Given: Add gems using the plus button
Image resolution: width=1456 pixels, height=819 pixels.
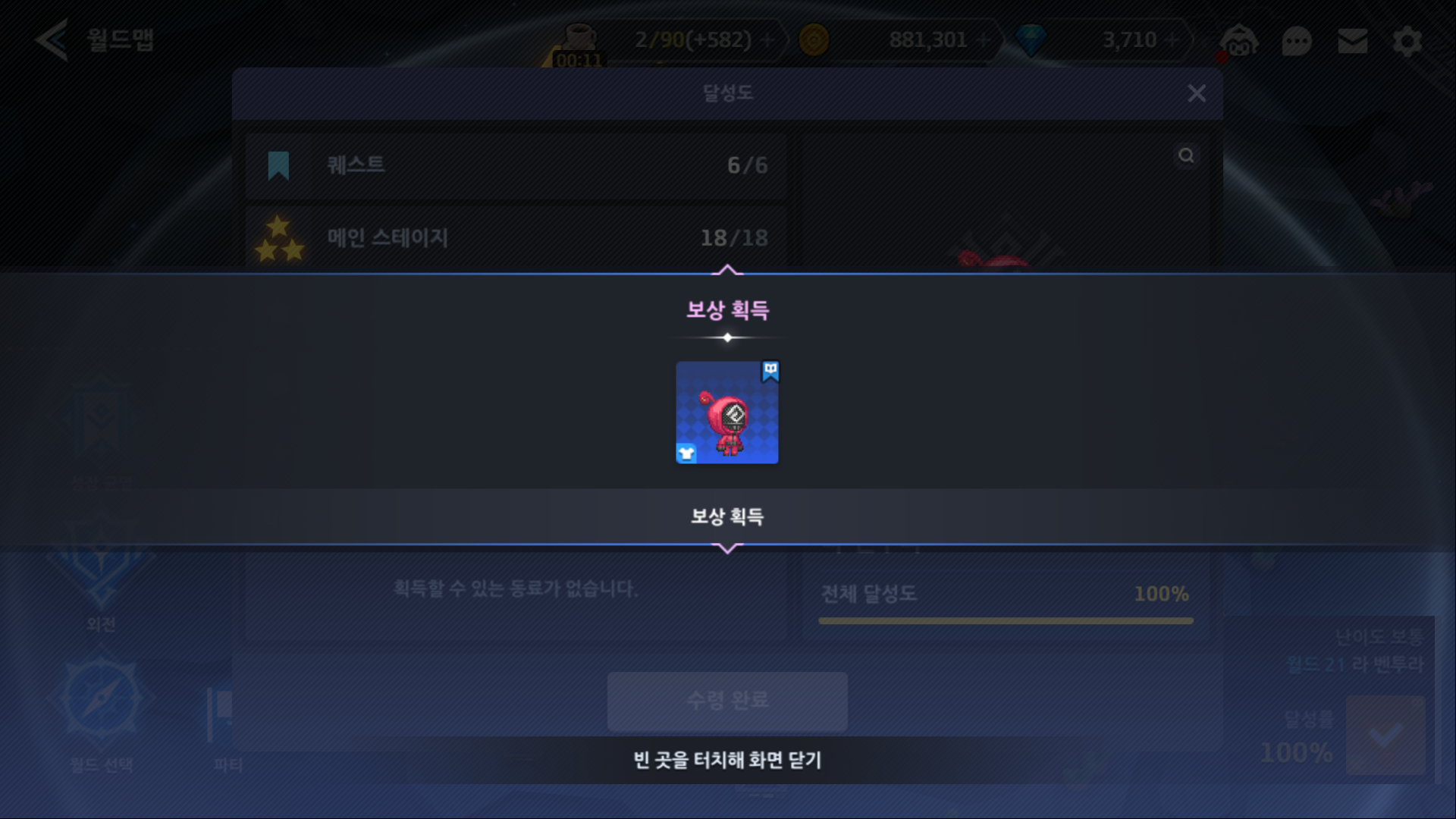Looking at the screenshot, I should pyautogui.click(x=1172, y=39).
